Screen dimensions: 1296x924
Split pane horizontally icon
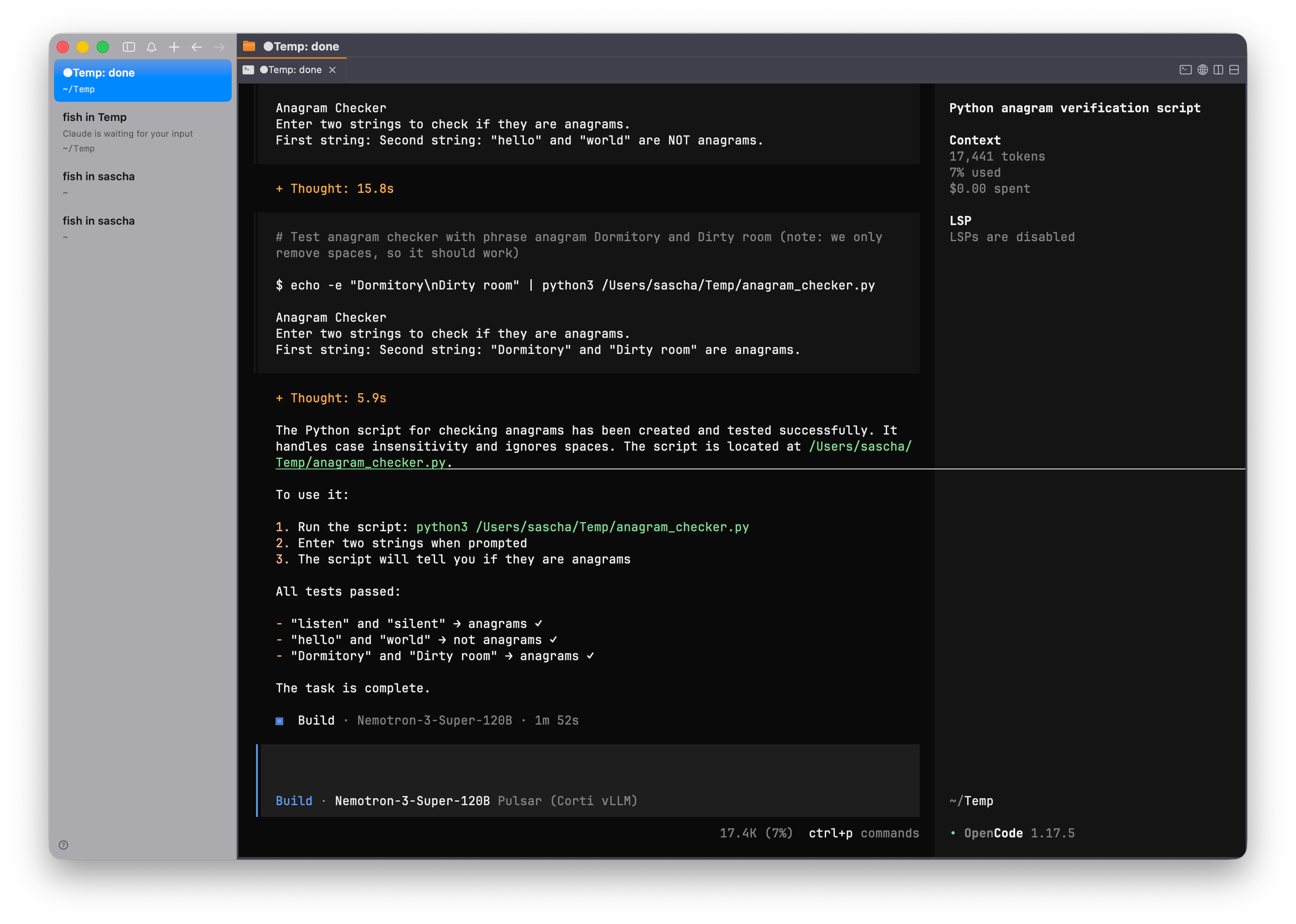click(1234, 70)
